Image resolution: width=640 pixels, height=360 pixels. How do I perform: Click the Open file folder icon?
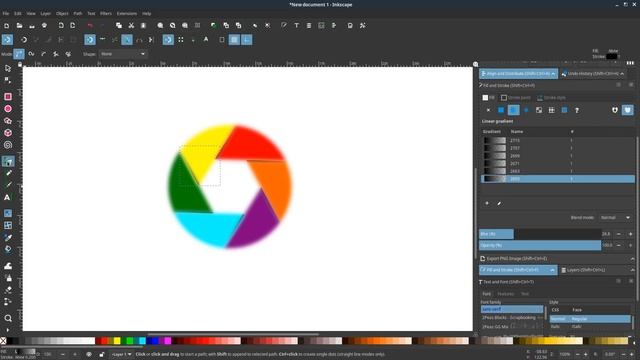coord(19,26)
